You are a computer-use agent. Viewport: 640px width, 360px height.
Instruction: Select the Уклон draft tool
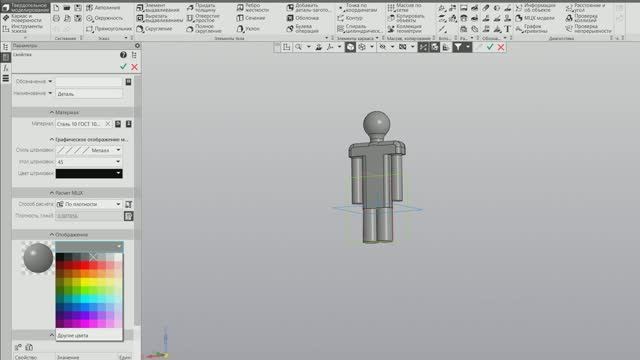point(248,29)
